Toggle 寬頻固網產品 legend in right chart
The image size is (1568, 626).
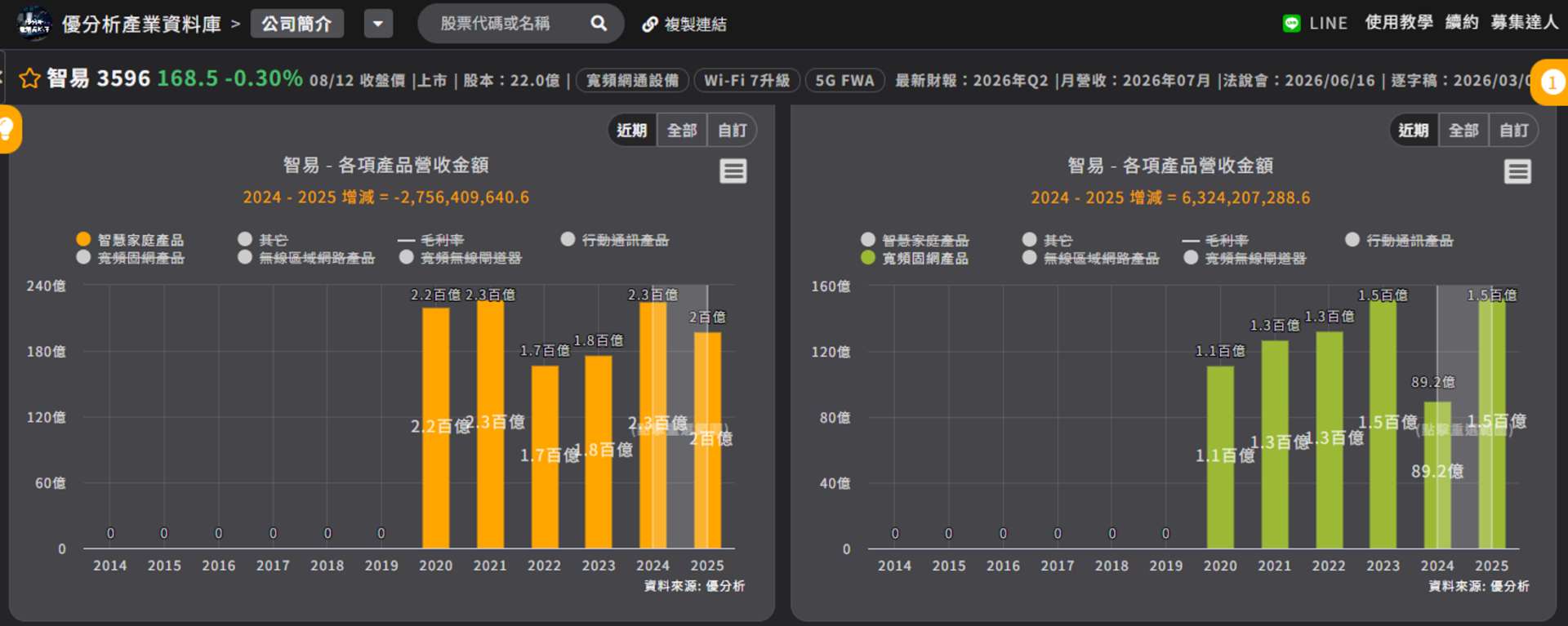coord(915,259)
